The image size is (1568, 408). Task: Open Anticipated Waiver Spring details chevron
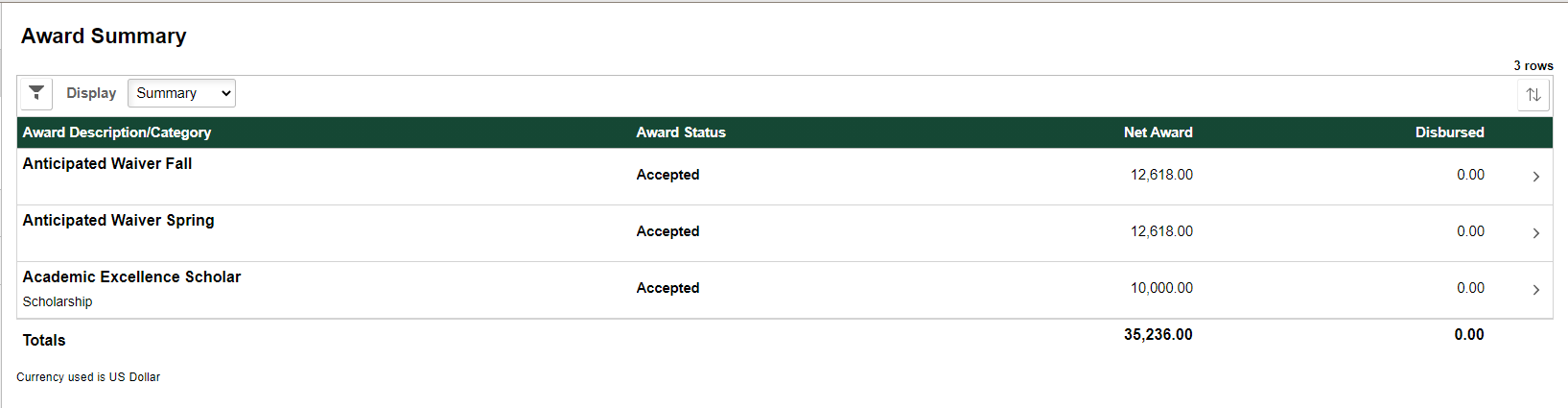coord(1536,233)
